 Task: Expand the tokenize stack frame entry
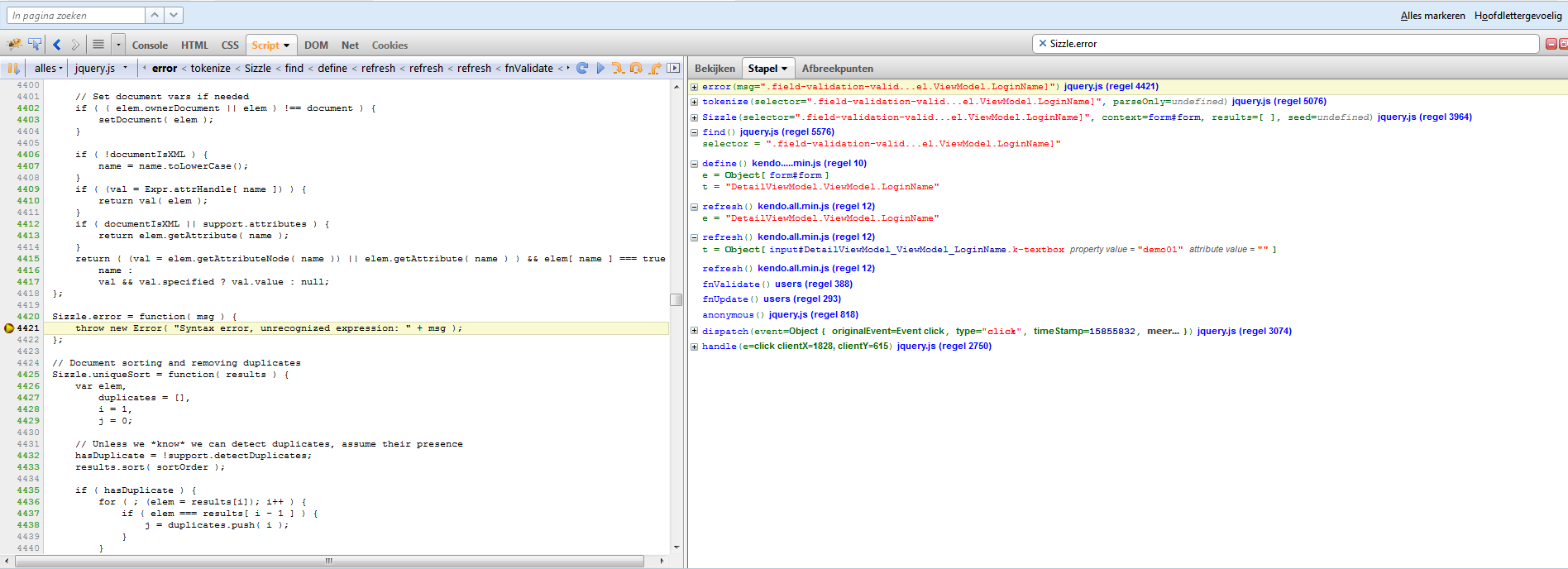click(x=695, y=102)
